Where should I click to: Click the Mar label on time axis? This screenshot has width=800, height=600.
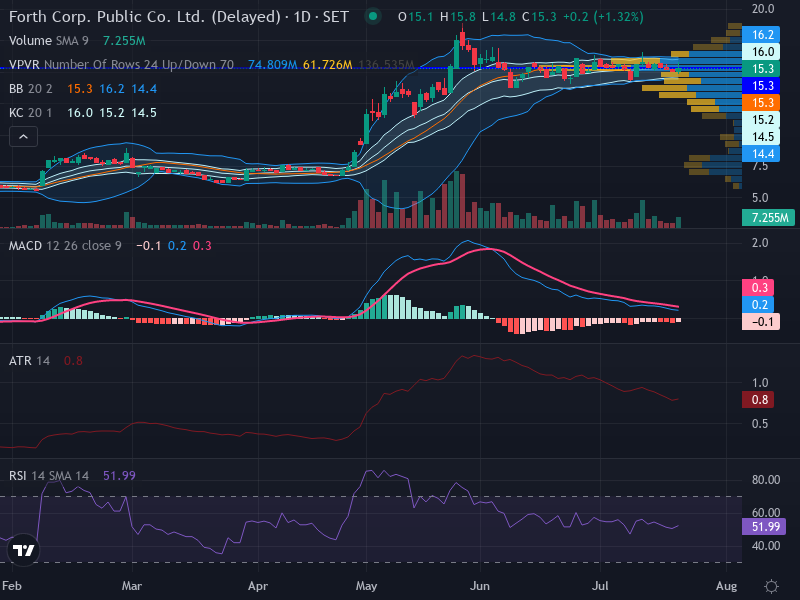coord(132,586)
